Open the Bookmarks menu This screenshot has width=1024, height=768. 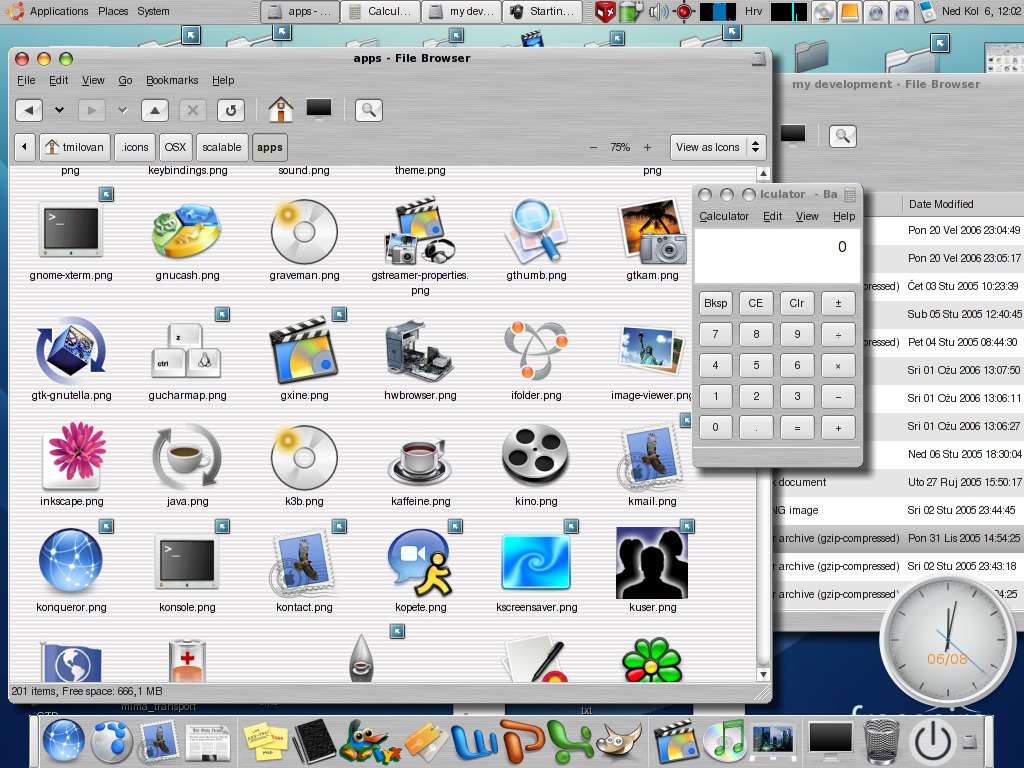(172, 80)
